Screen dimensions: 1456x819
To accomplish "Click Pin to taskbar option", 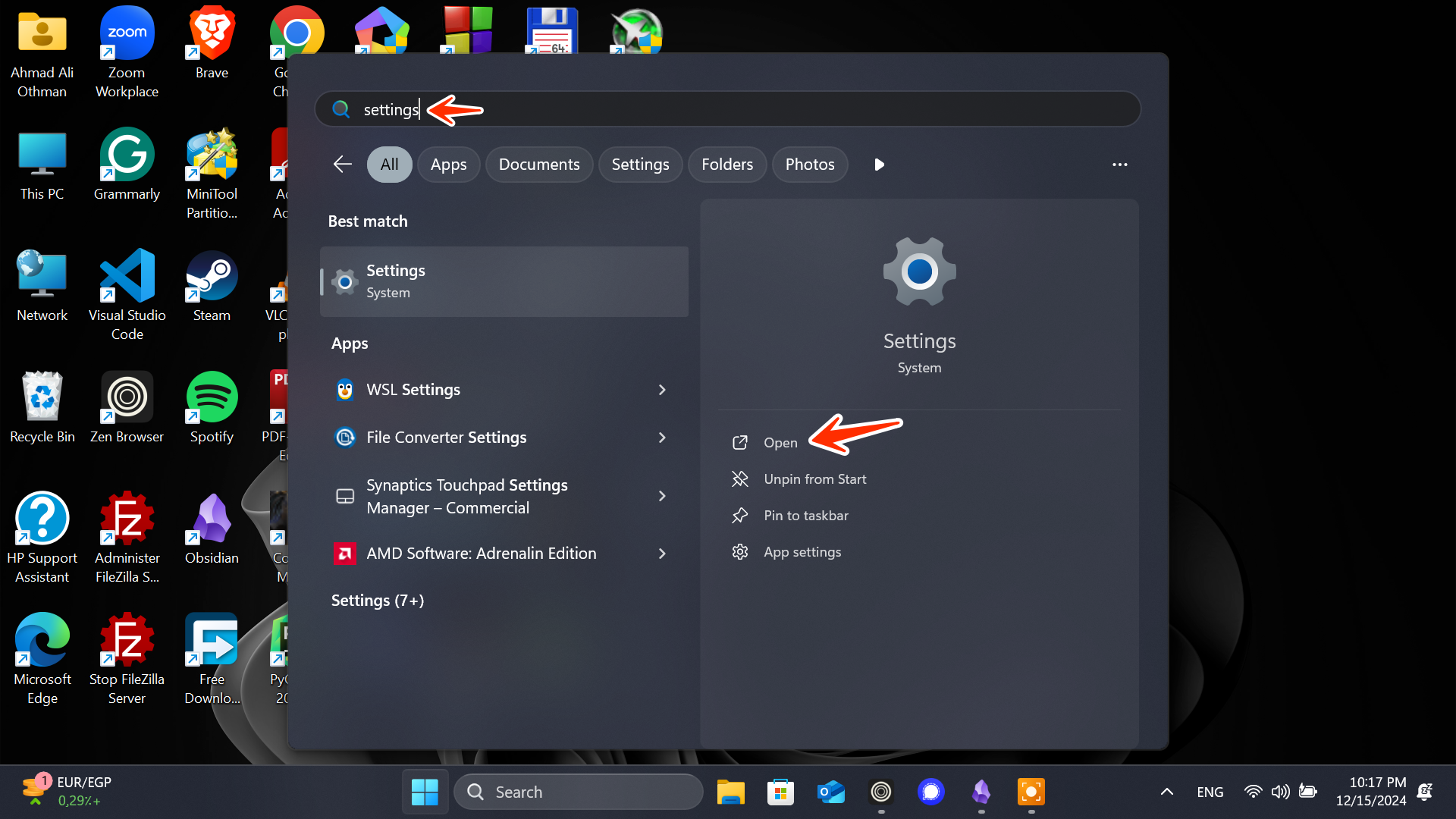I will point(805,516).
